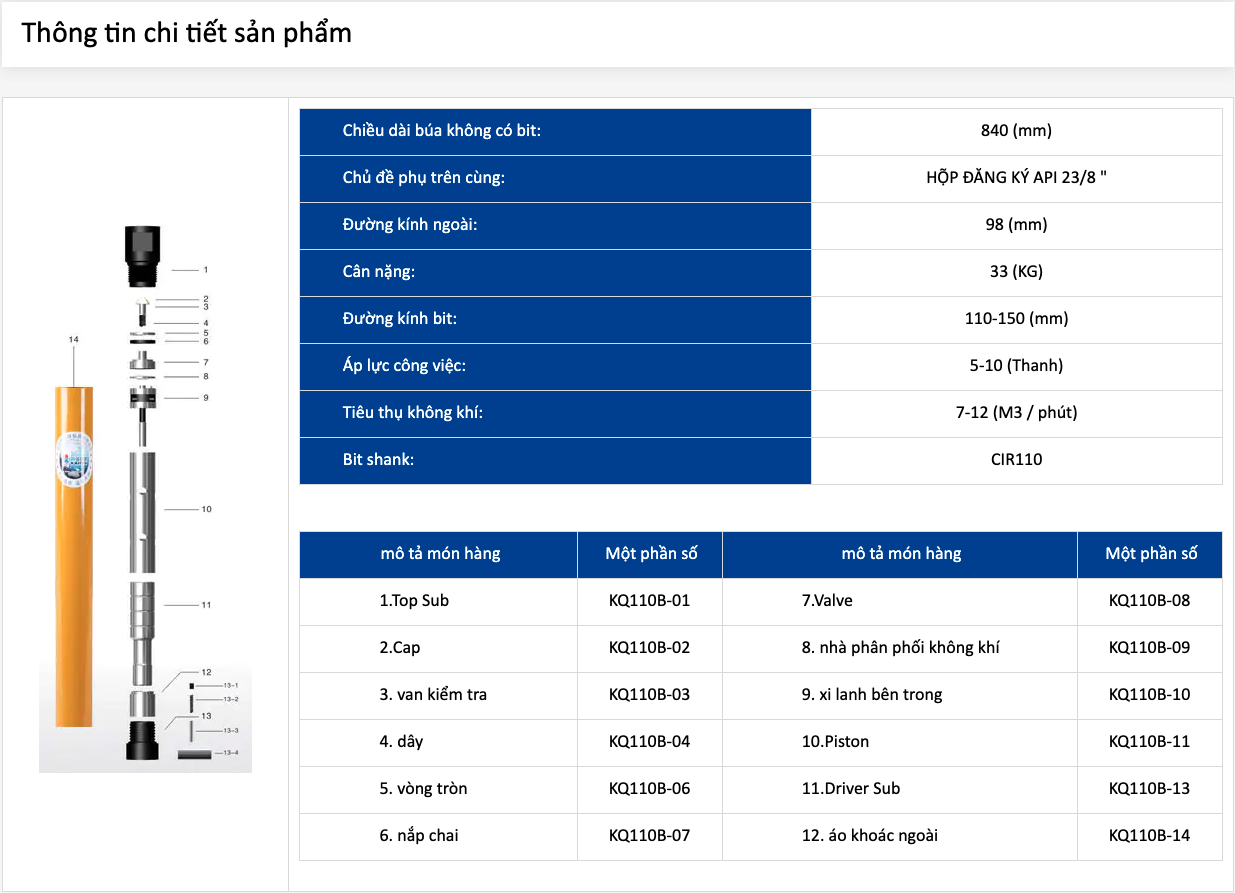Click the '11.Driver Sub' cell
The width and height of the screenshot is (1235, 893).
[900, 789]
